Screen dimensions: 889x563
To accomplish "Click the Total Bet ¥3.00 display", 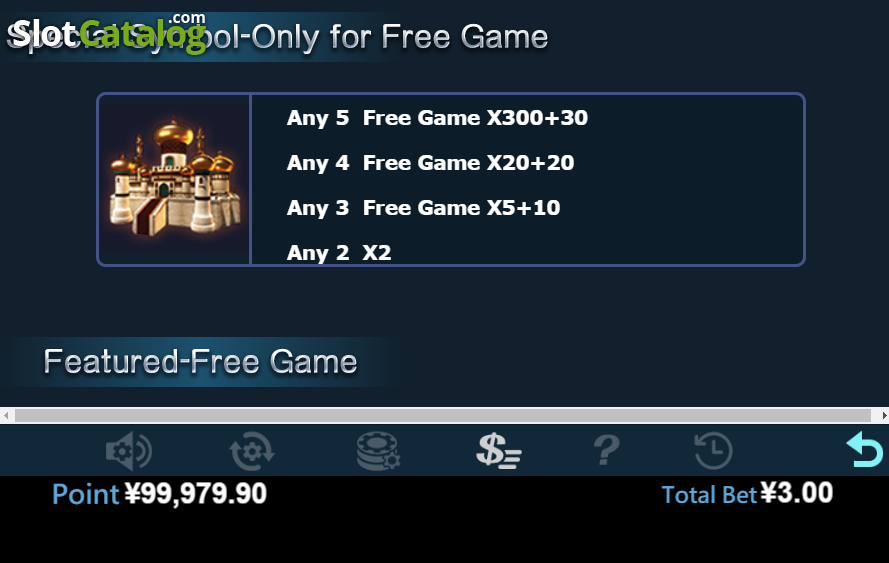I will point(747,494).
